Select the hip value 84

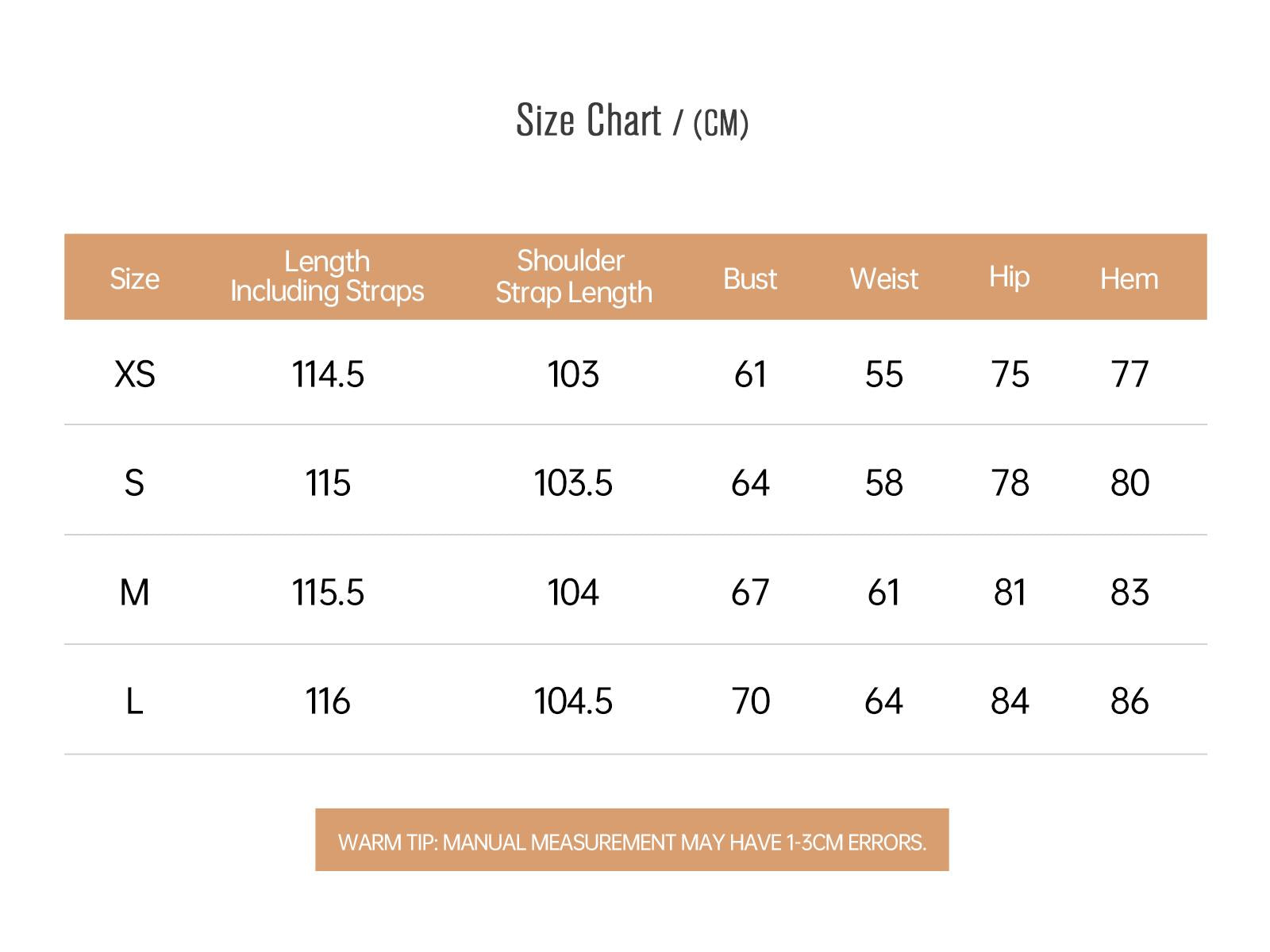pos(1010,701)
